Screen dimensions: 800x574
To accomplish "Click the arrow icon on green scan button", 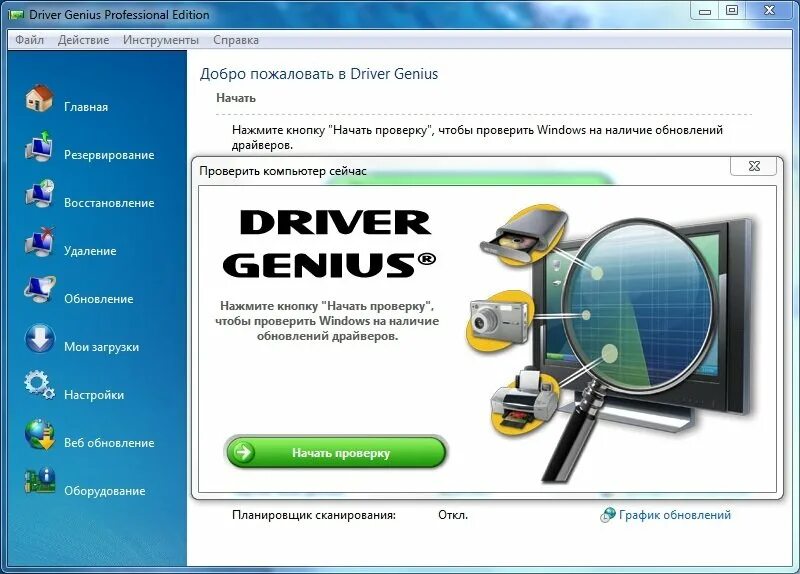I will [244, 452].
